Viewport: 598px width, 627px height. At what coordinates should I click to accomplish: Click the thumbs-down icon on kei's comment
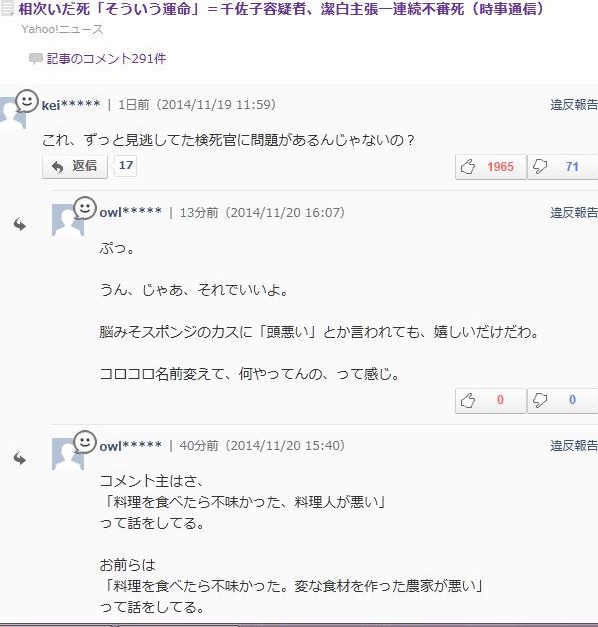pos(540,166)
